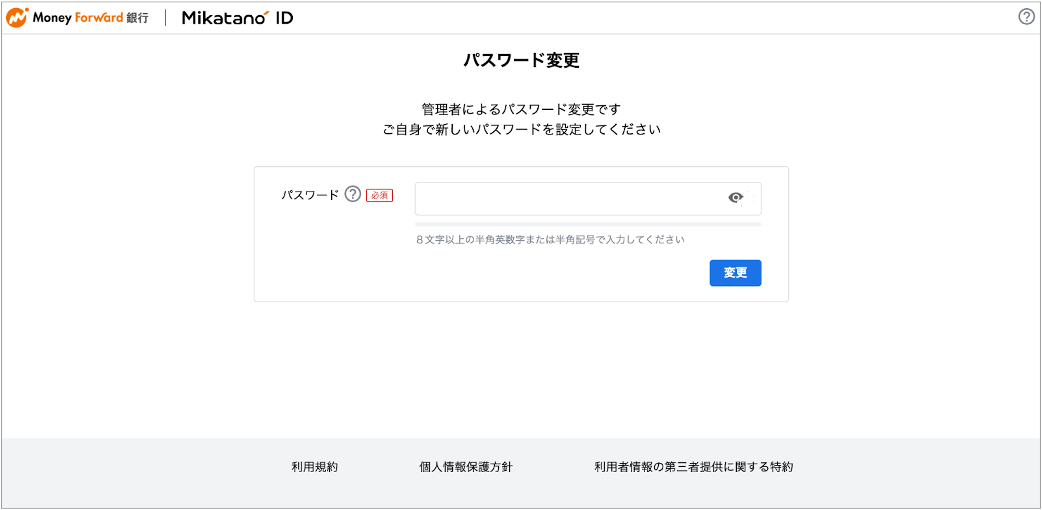Image resolution: width=1042 pixels, height=510 pixels.
Task: Open the help icon in top-right corner
Action: point(1026,17)
